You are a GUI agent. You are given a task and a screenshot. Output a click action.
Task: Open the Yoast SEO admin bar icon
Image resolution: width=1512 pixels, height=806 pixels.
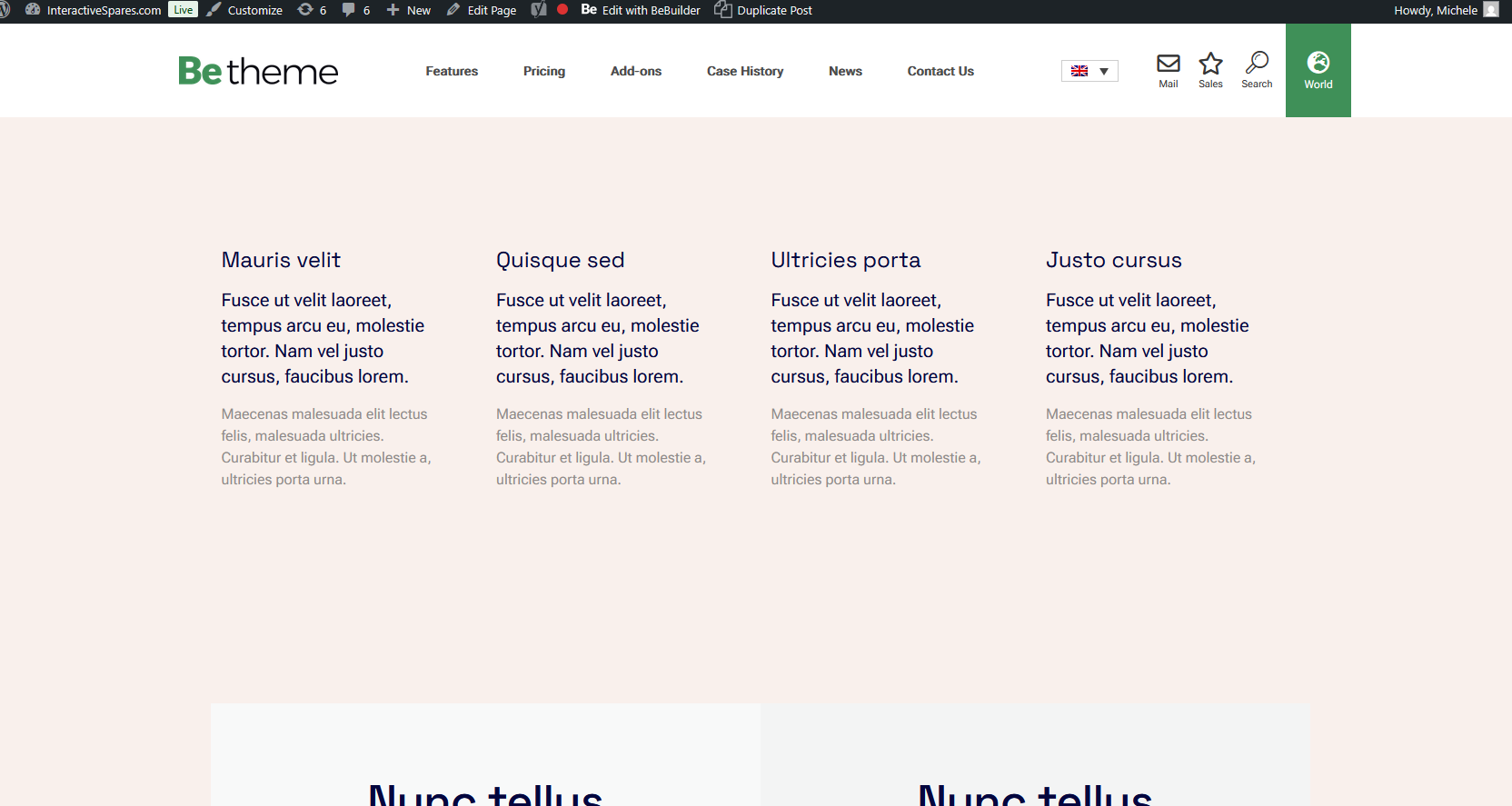[x=539, y=10]
